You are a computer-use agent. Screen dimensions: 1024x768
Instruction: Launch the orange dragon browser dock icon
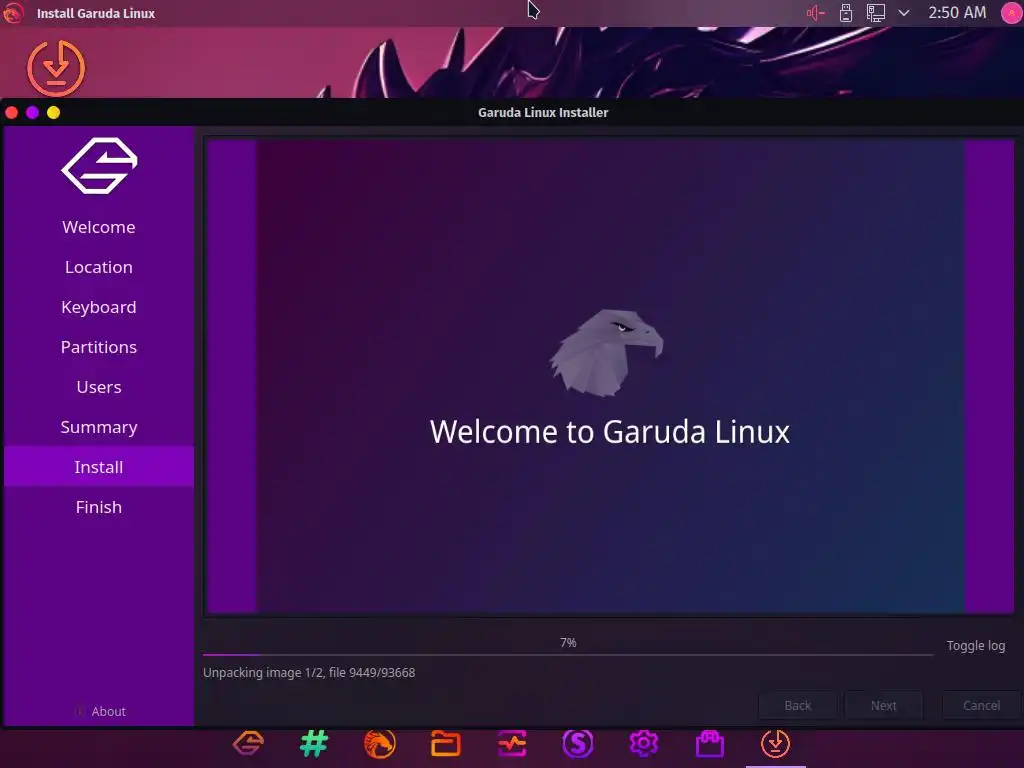(x=379, y=743)
